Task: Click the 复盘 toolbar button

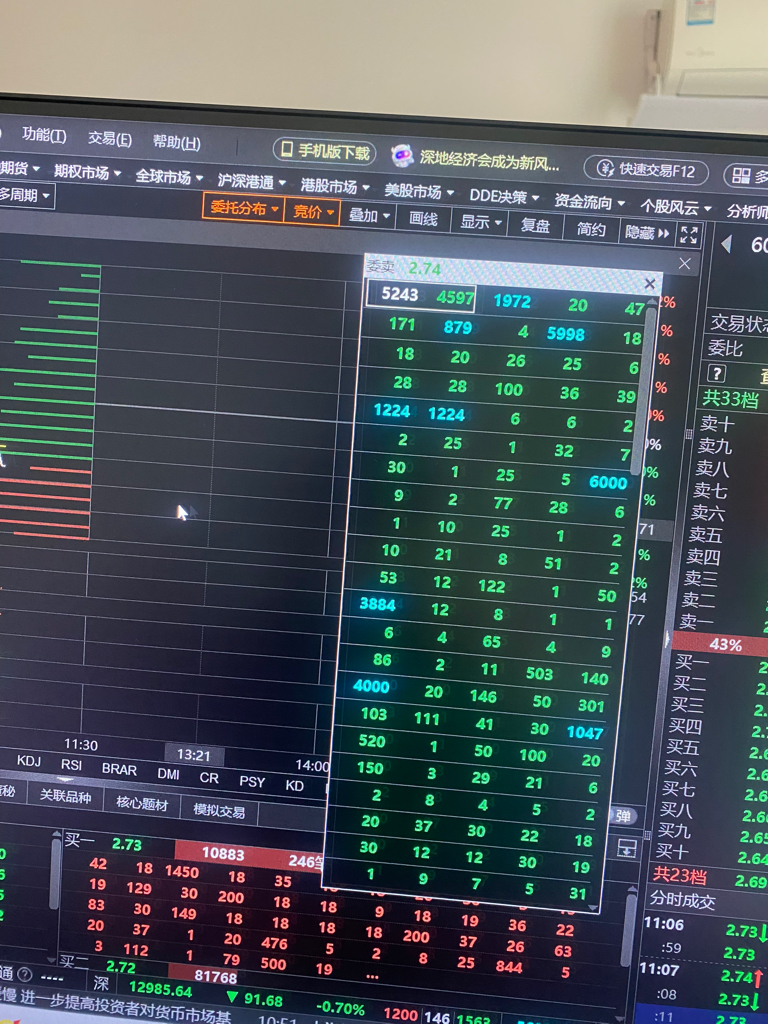Action: tap(535, 225)
